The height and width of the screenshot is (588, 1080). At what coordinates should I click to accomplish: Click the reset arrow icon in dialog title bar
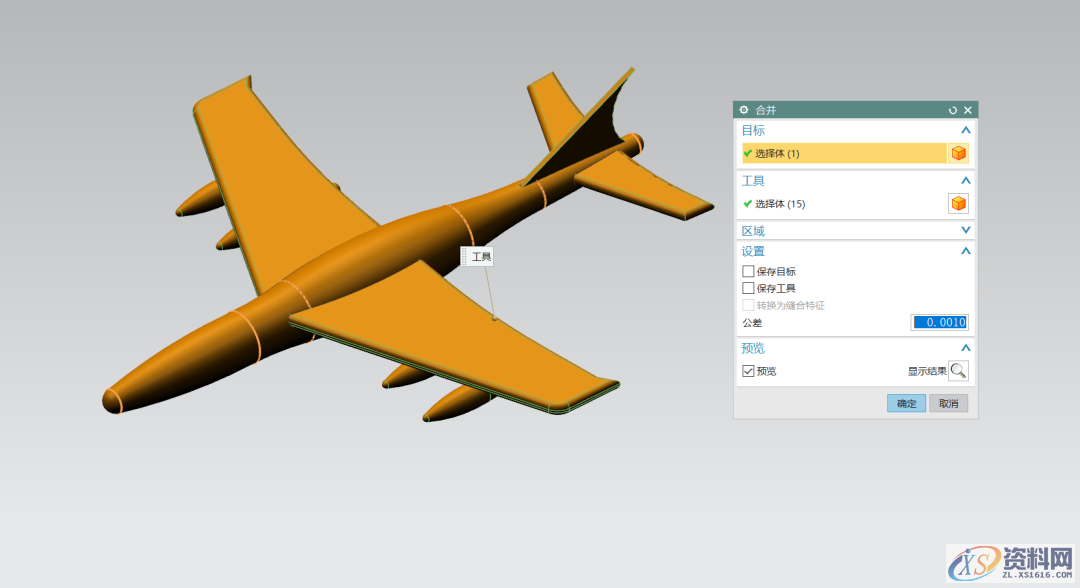click(x=953, y=110)
